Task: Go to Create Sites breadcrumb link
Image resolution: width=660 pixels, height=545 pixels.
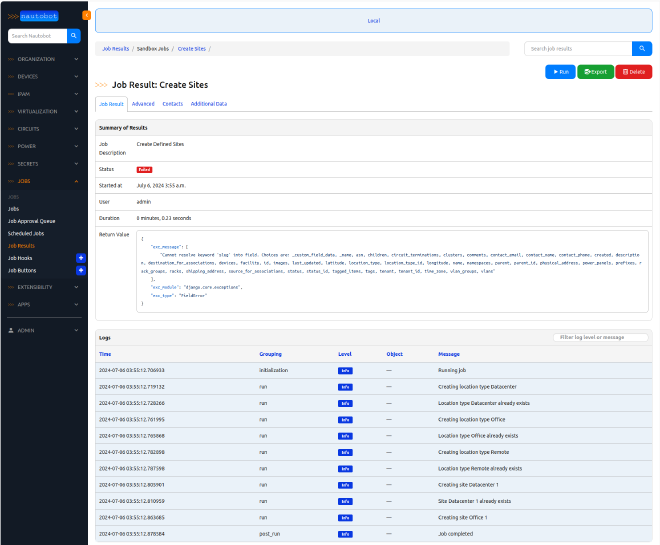Action: point(192,48)
